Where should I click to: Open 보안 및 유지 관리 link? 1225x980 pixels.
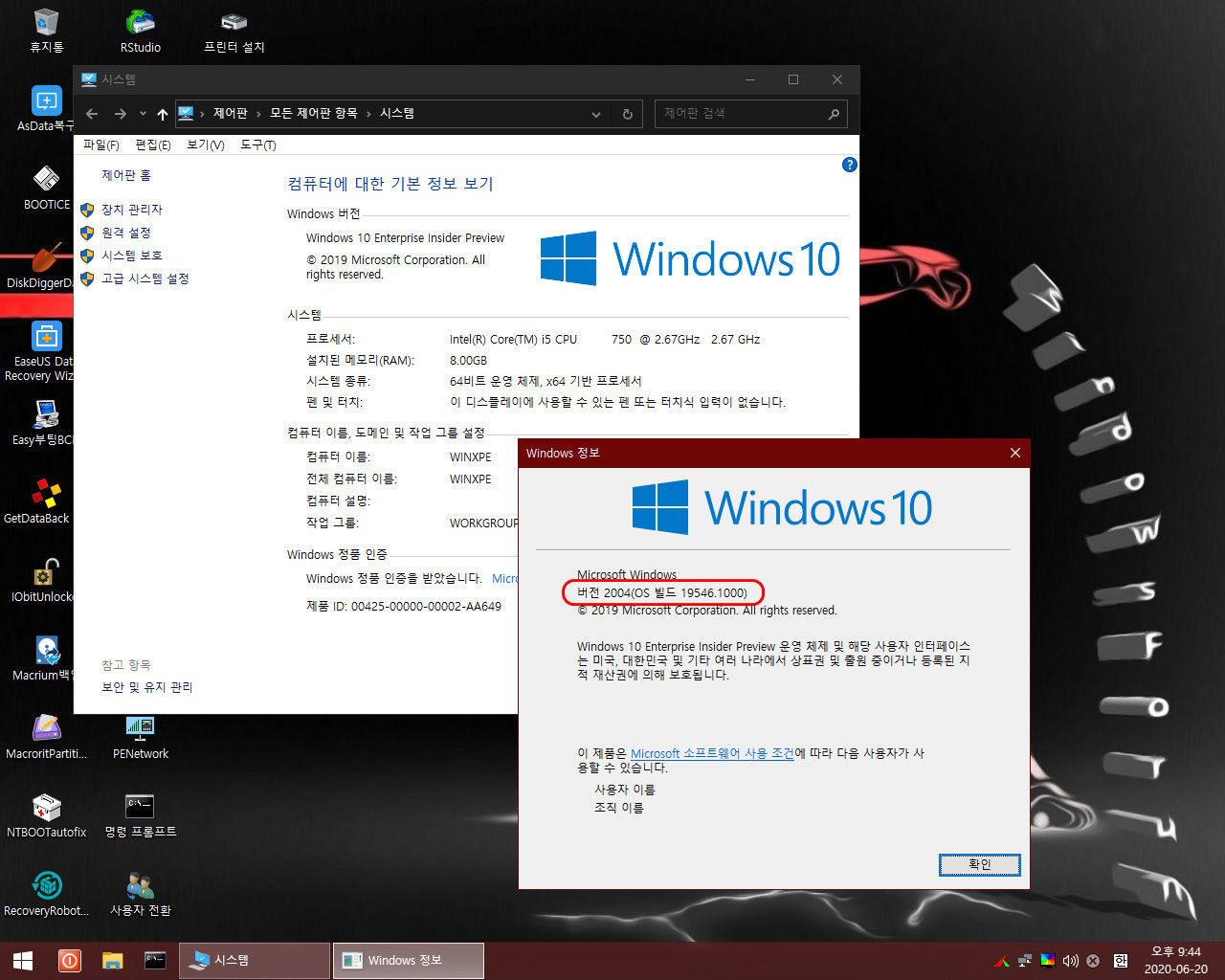(147, 687)
